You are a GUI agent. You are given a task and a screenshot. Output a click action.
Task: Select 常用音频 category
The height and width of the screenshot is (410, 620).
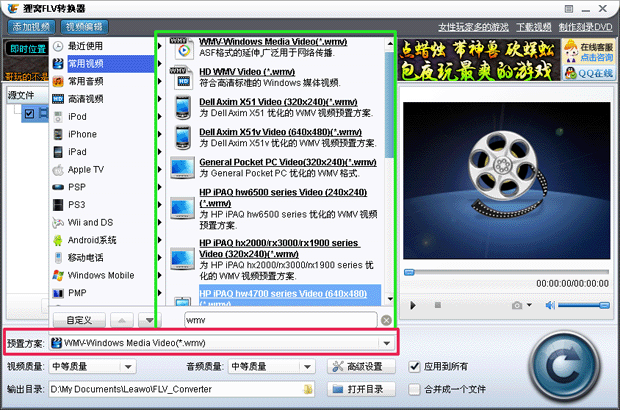[103, 81]
